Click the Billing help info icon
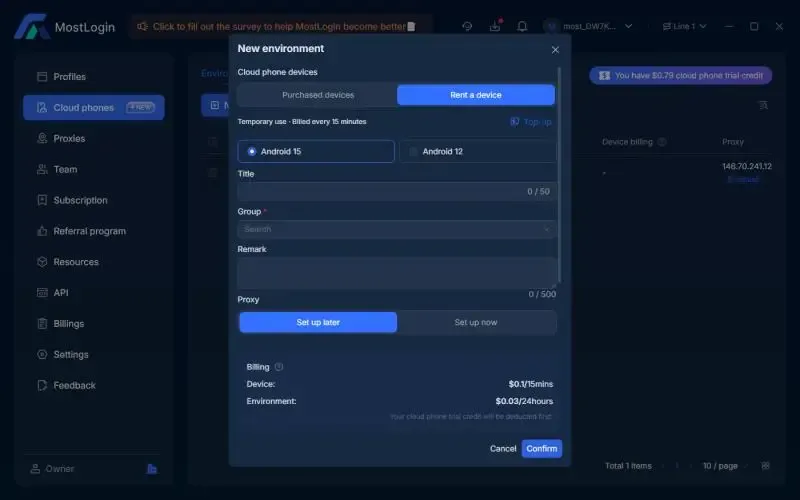The image size is (800, 500). [279, 367]
